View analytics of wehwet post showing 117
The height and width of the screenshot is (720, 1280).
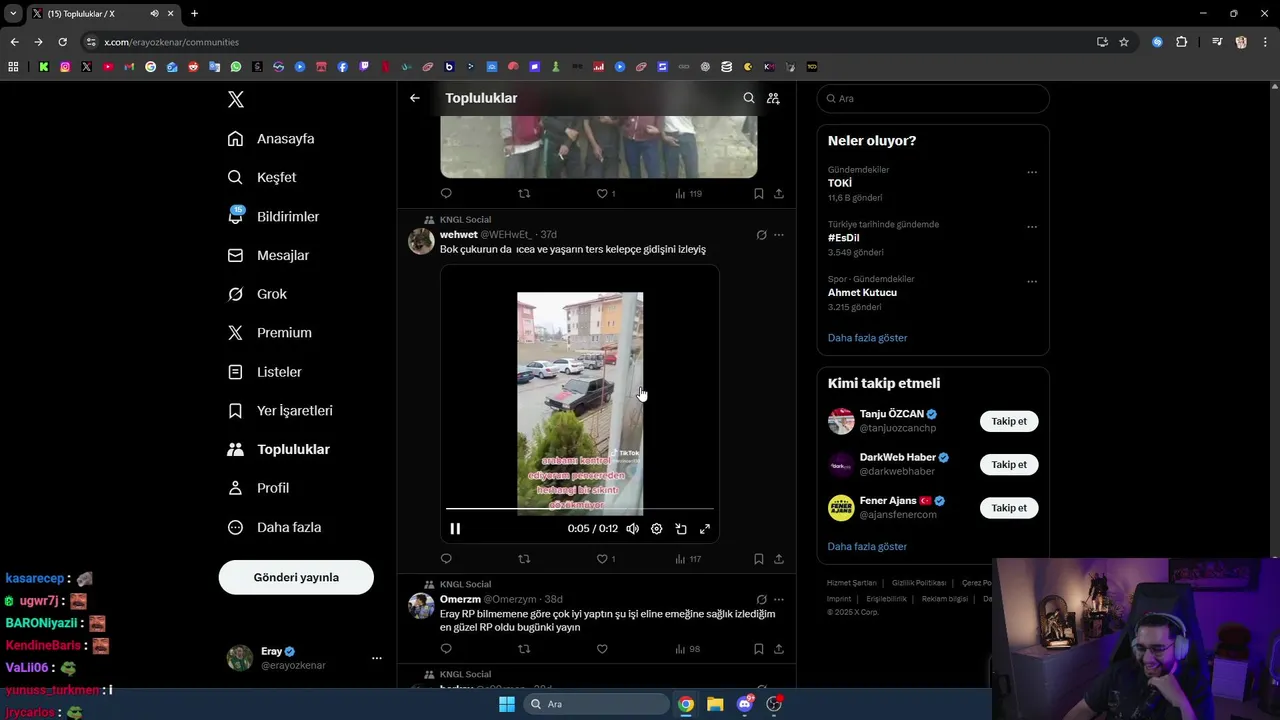(688, 559)
